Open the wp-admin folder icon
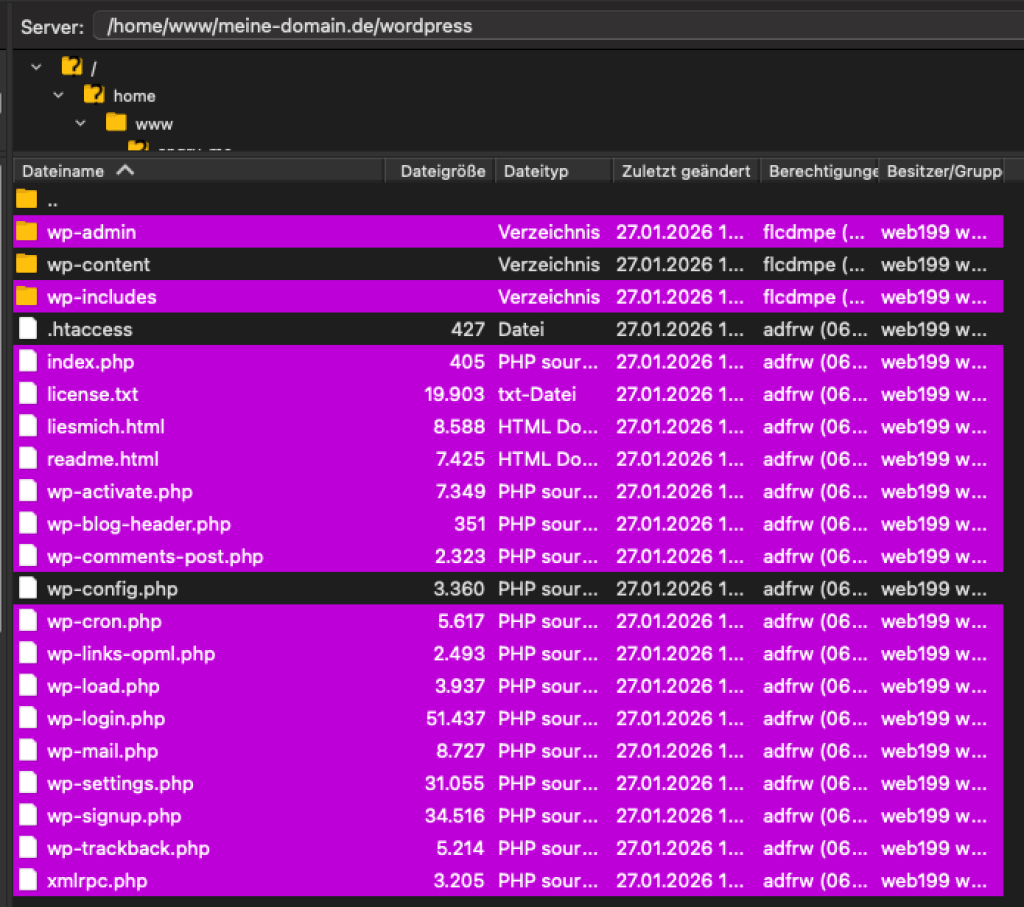 point(27,232)
